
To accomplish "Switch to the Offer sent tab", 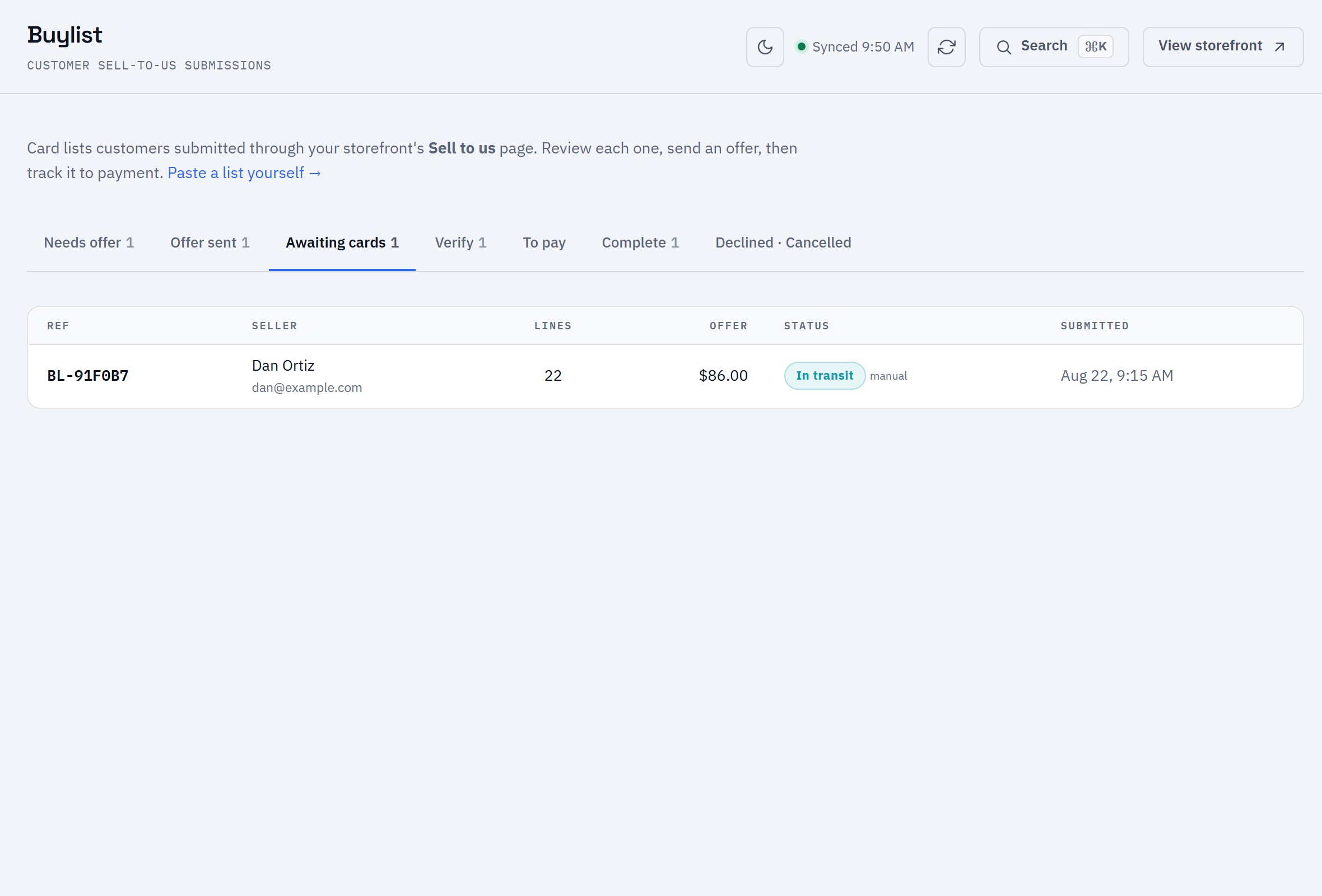I will [x=210, y=243].
